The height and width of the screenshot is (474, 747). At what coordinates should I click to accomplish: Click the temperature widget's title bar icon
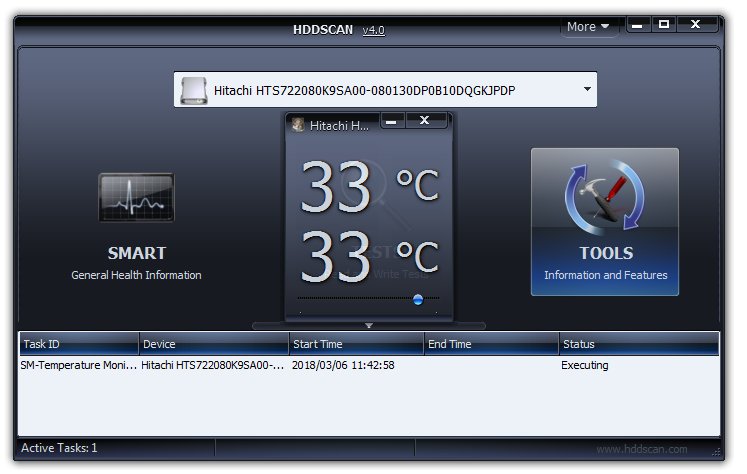click(x=298, y=125)
